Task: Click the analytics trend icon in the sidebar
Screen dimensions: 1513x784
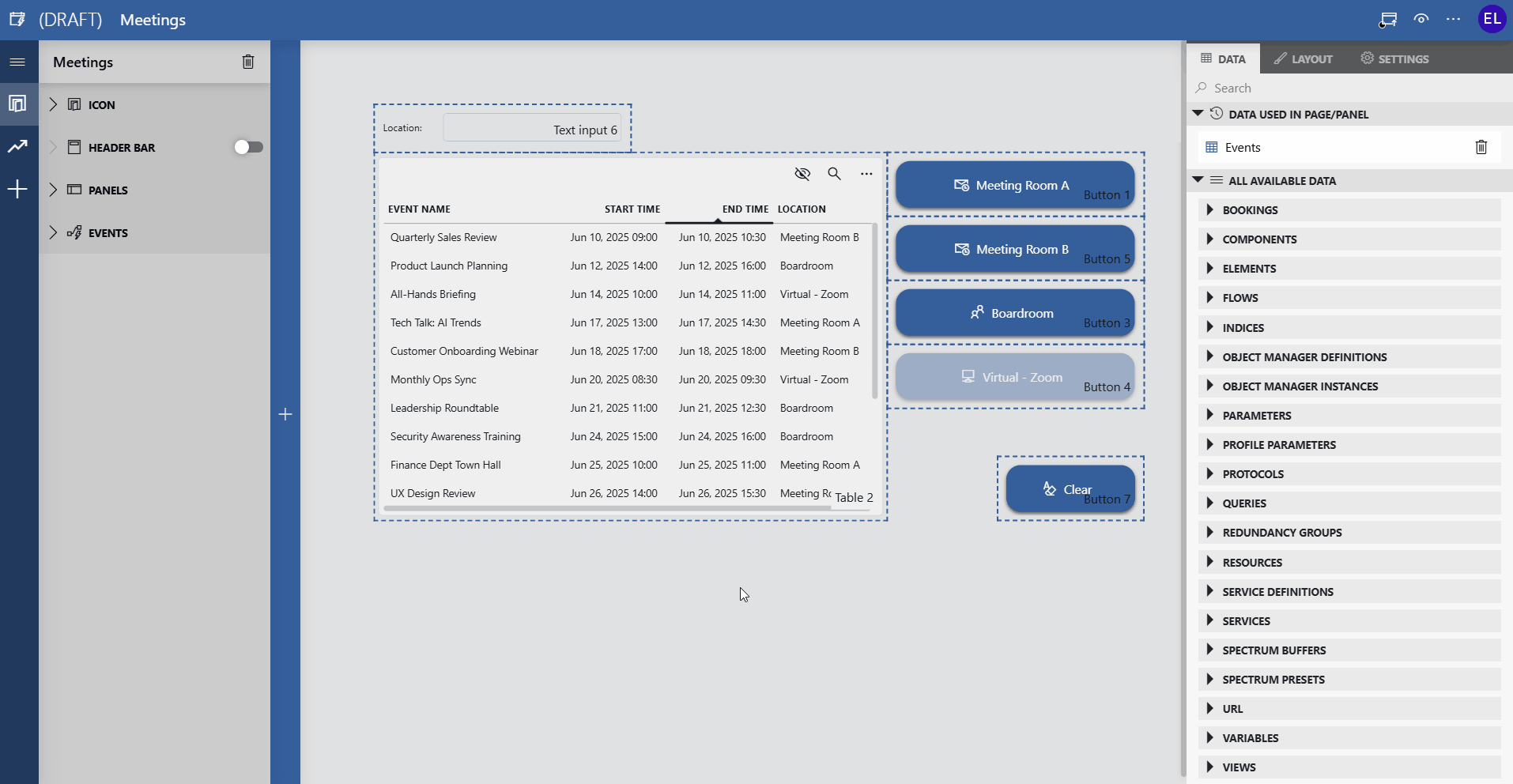Action: (x=18, y=146)
